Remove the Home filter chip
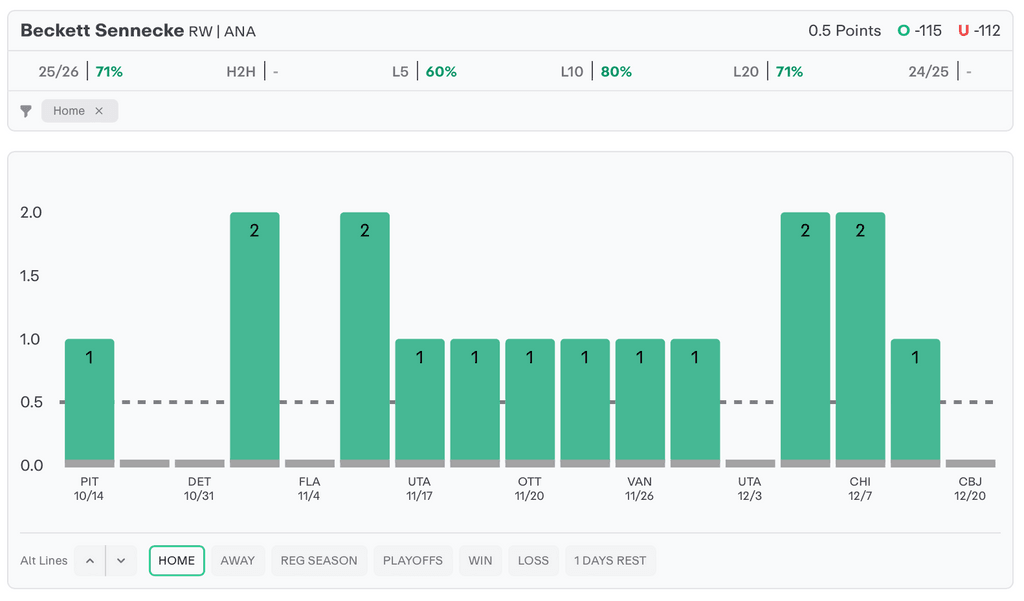The image size is (1024, 601). [x=99, y=111]
